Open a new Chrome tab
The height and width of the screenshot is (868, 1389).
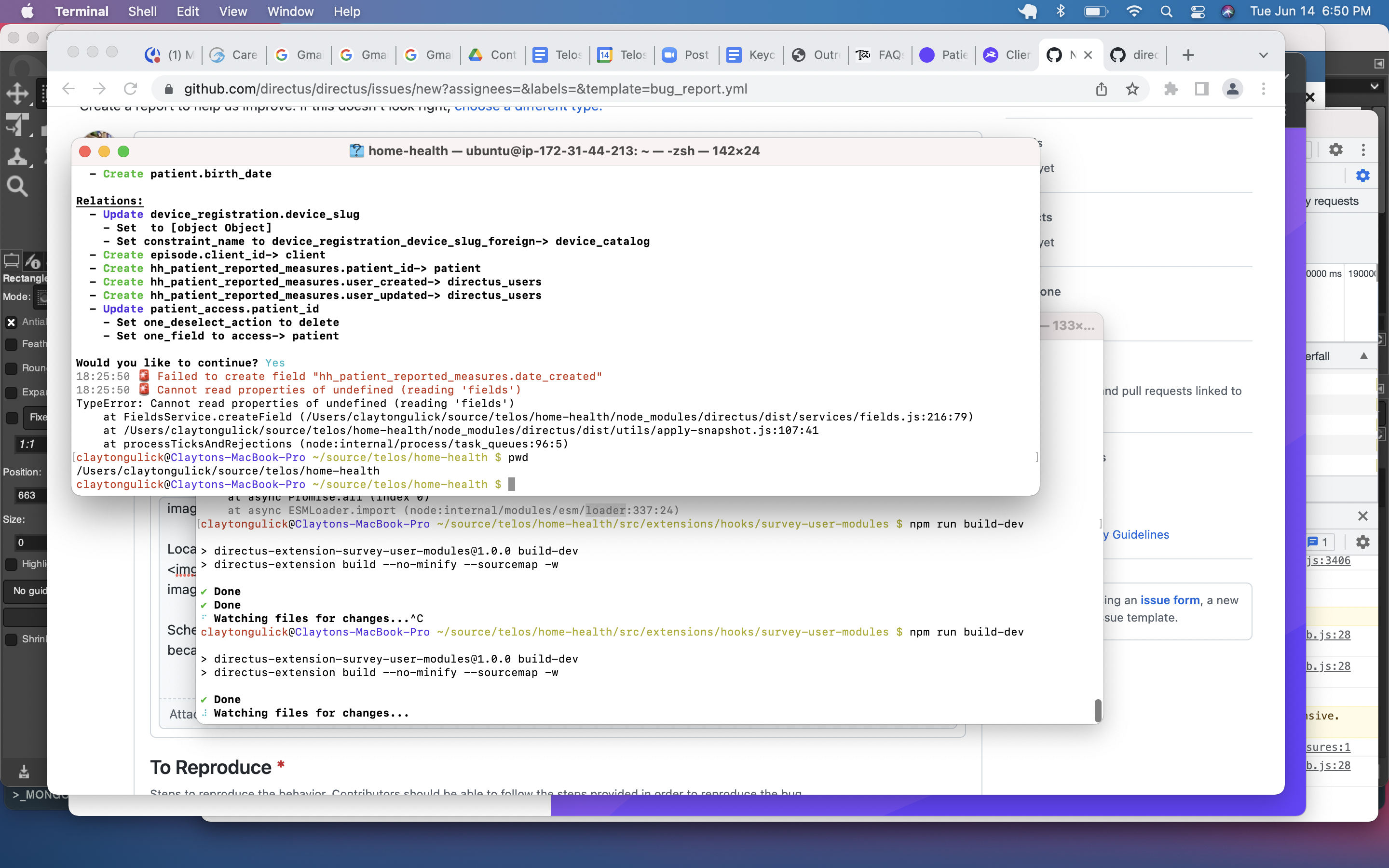coord(1188,55)
